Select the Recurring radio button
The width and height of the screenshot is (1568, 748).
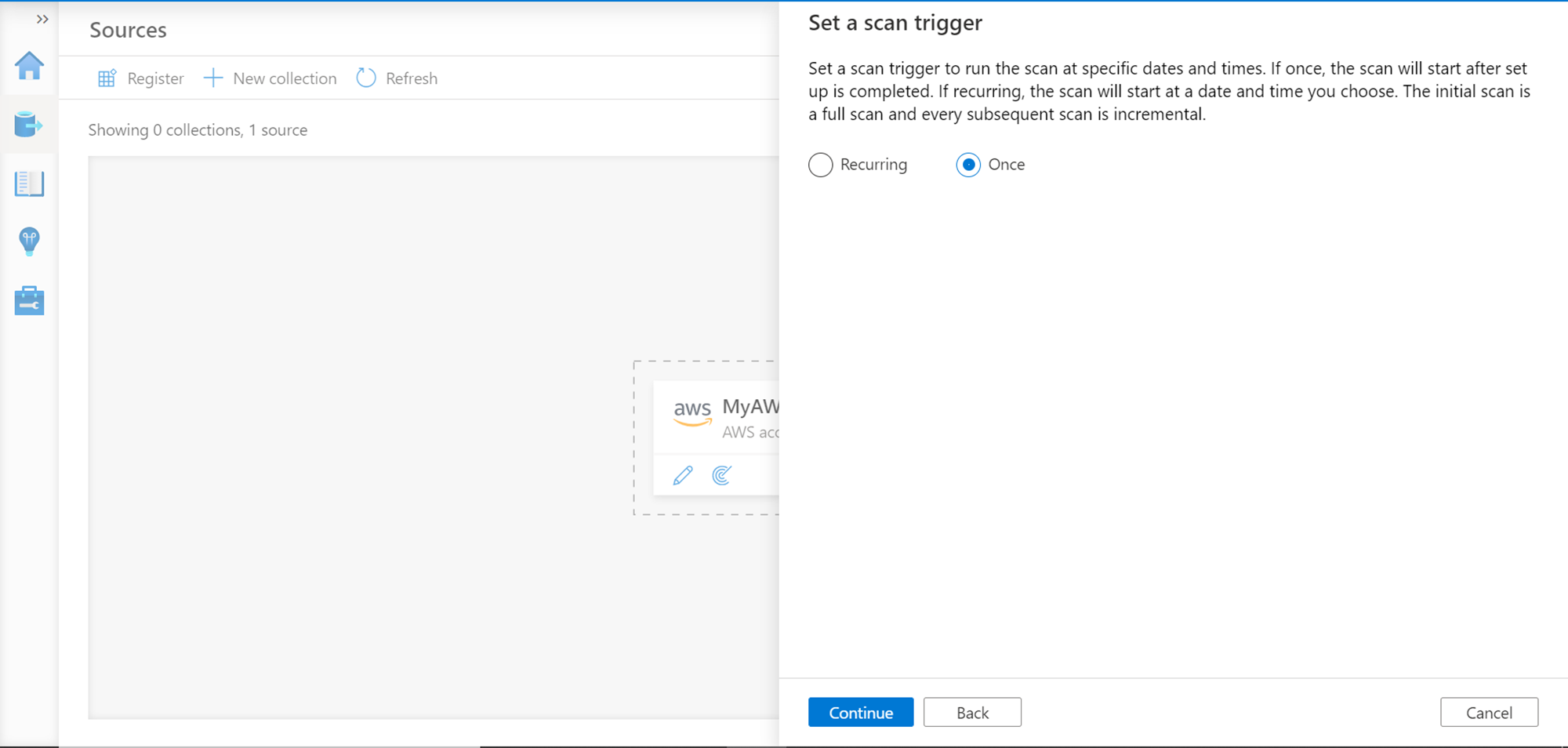coord(821,165)
